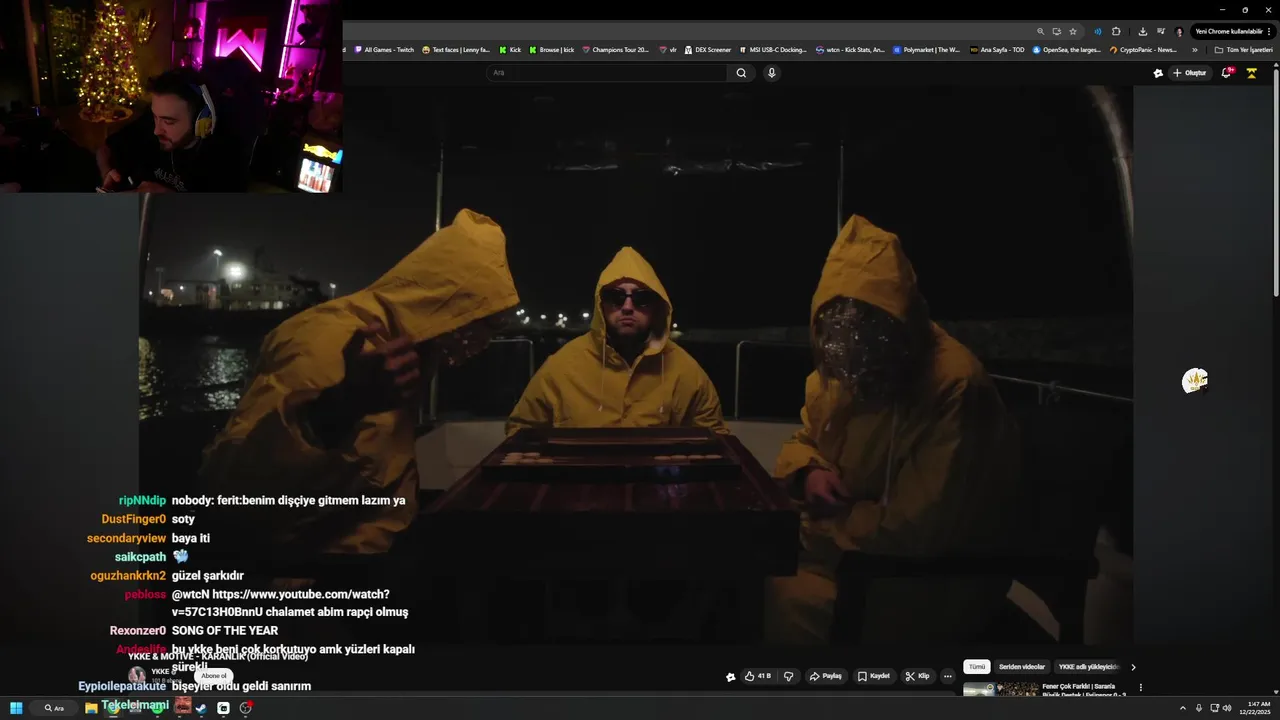Open the Browse | kick bookmark
This screenshot has height=720, width=1280.
click(x=552, y=49)
